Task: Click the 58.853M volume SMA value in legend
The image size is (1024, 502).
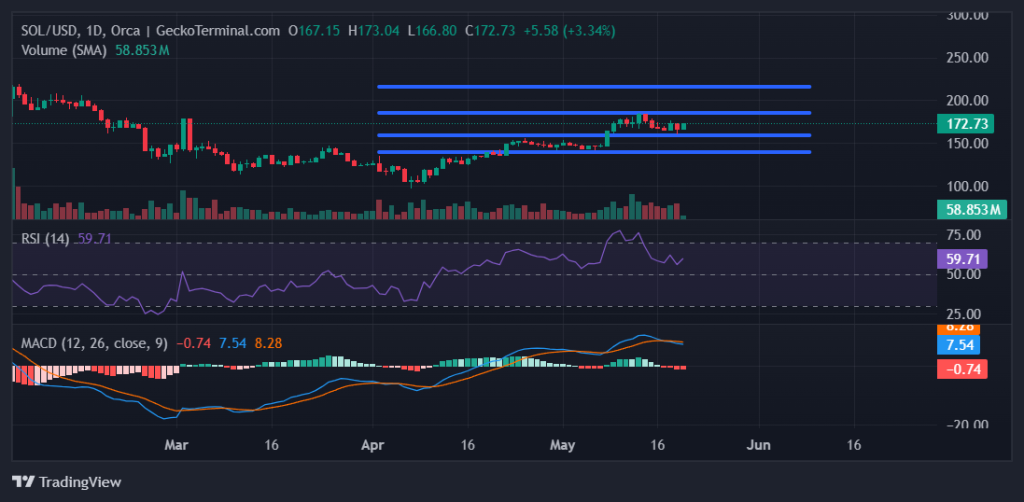Action: click(x=142, y=50)
